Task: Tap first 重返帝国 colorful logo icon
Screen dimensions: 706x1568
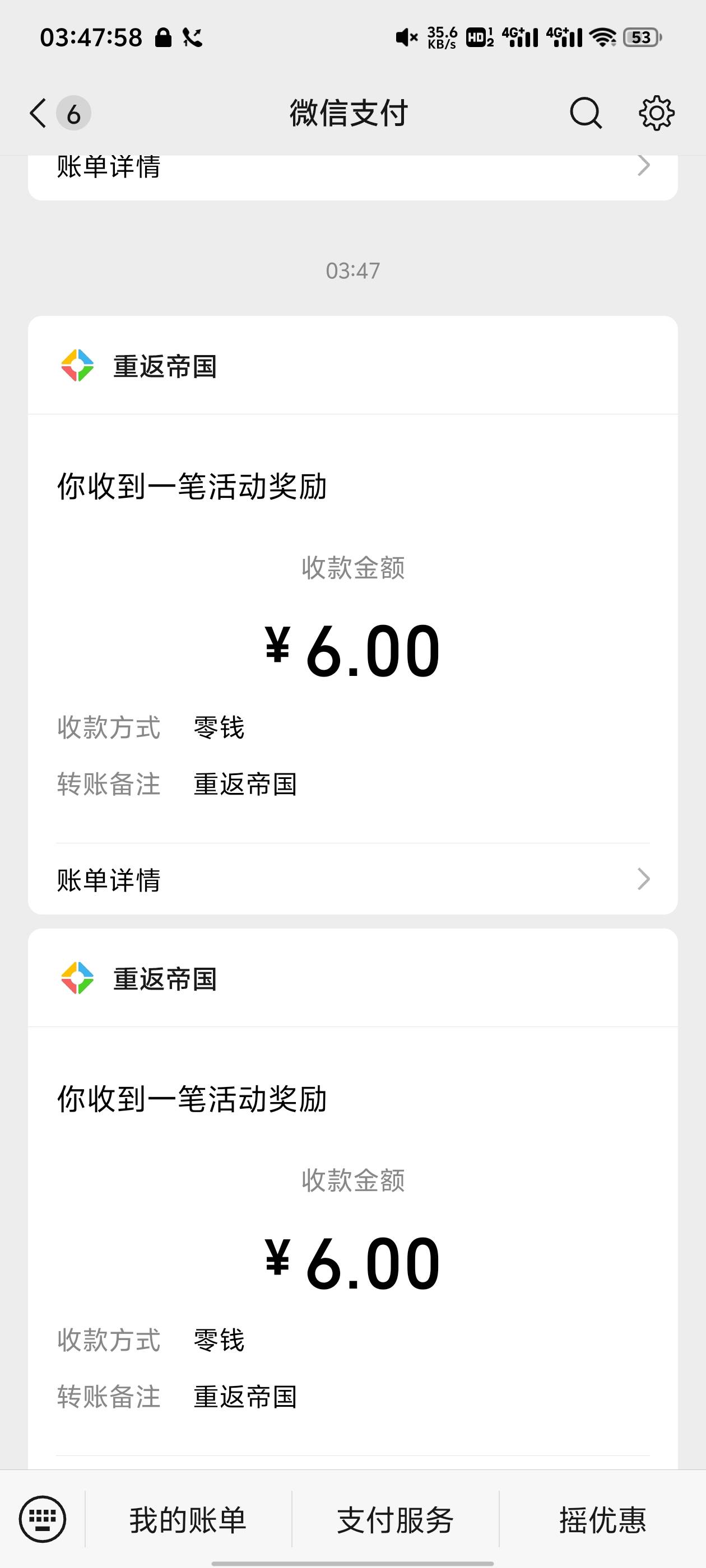Action: (77, 366)
